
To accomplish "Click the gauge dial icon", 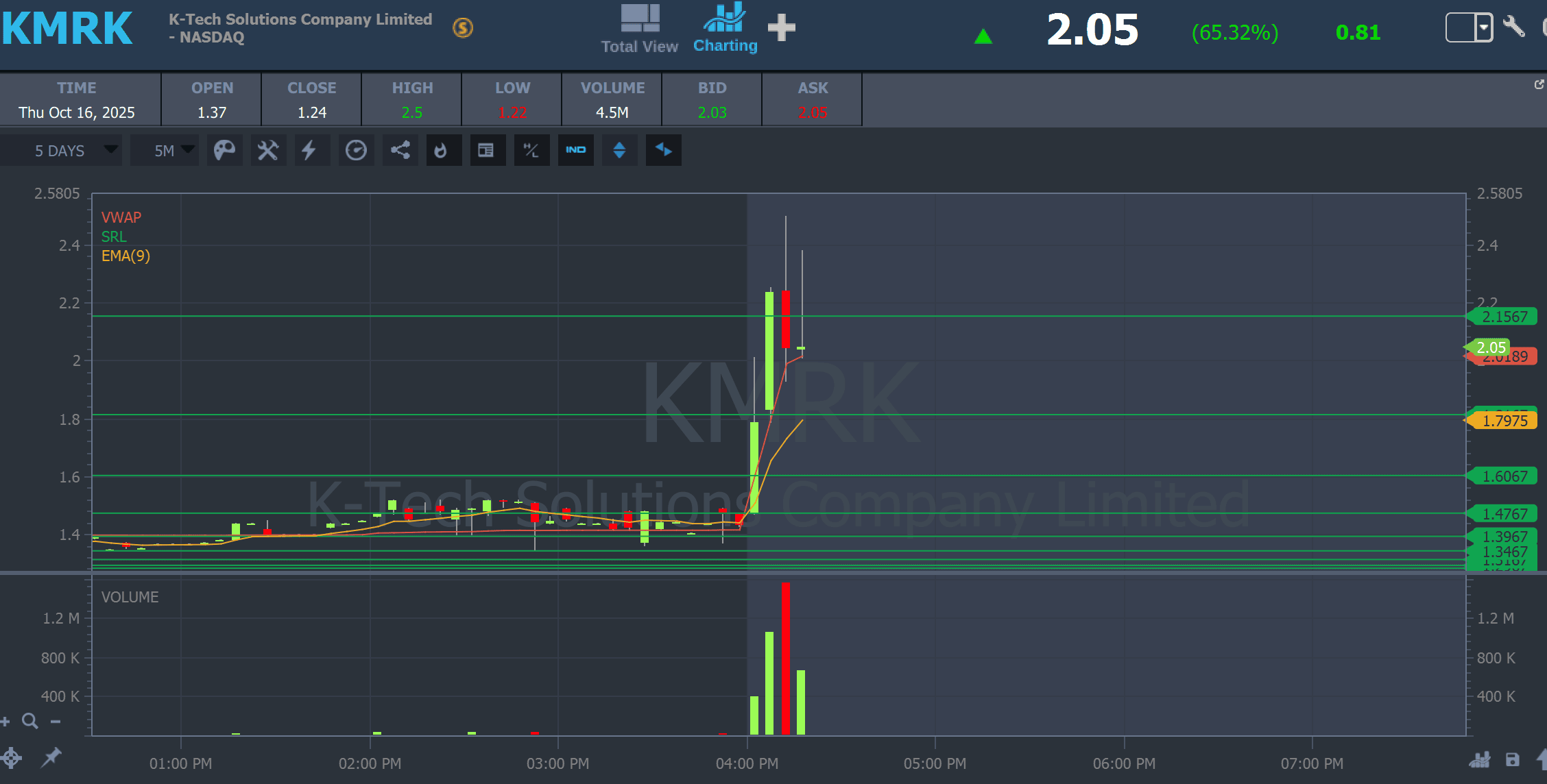I will [x=356, y=150].
